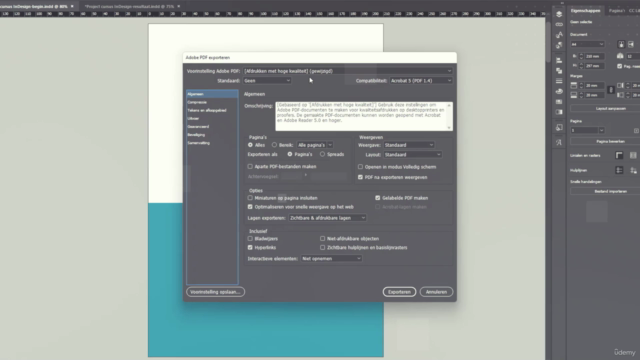Open the Gradient panel icon in the dock
This screenshot has width=640, height=360.
coord(559,112)
